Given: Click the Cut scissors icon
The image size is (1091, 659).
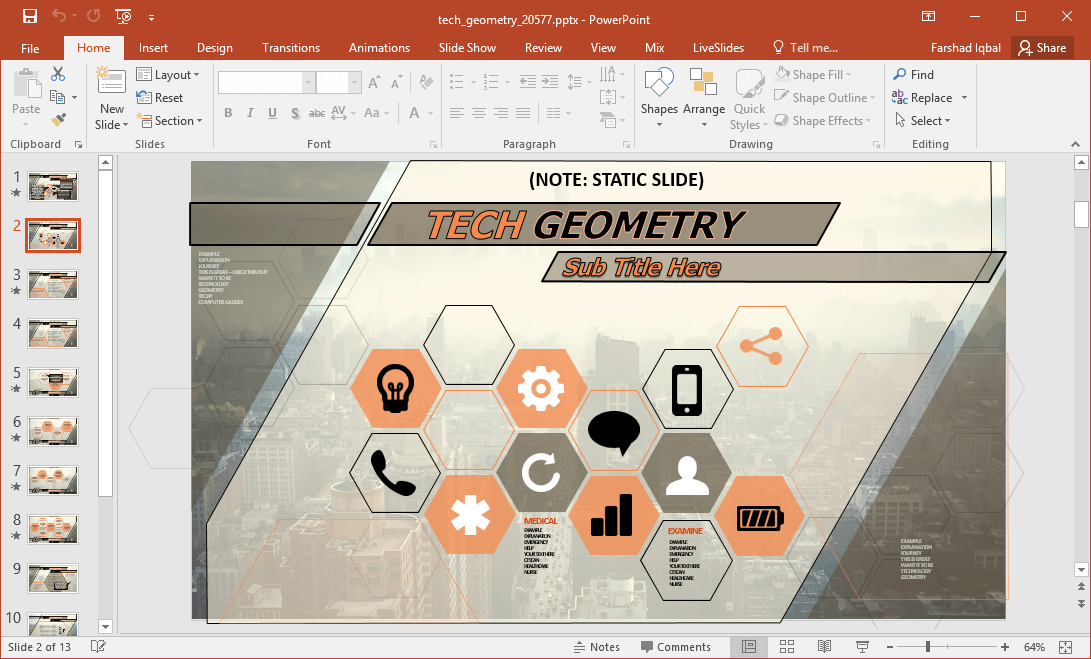Looking at the screenshot, I should pyautogui.click(x=58, y=74).
